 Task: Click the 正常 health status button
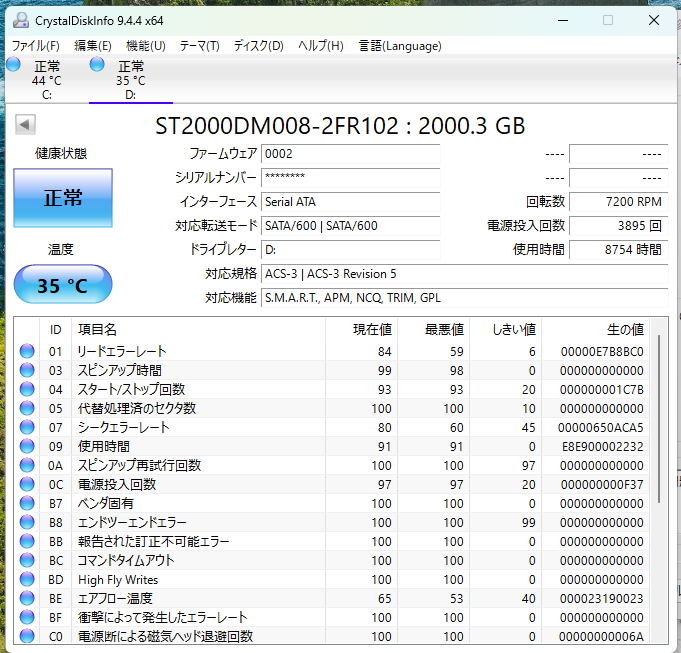coord(63,198)
